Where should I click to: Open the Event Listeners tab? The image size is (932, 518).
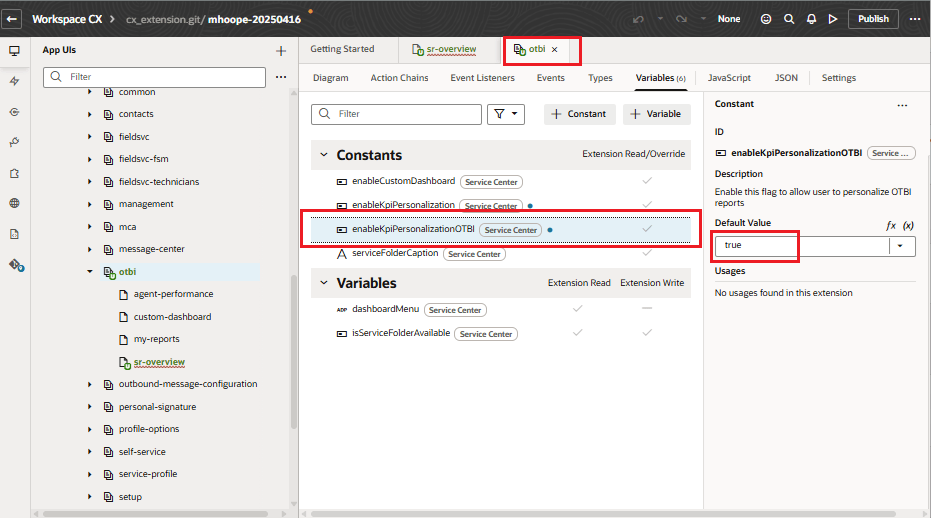click(482, 78)
